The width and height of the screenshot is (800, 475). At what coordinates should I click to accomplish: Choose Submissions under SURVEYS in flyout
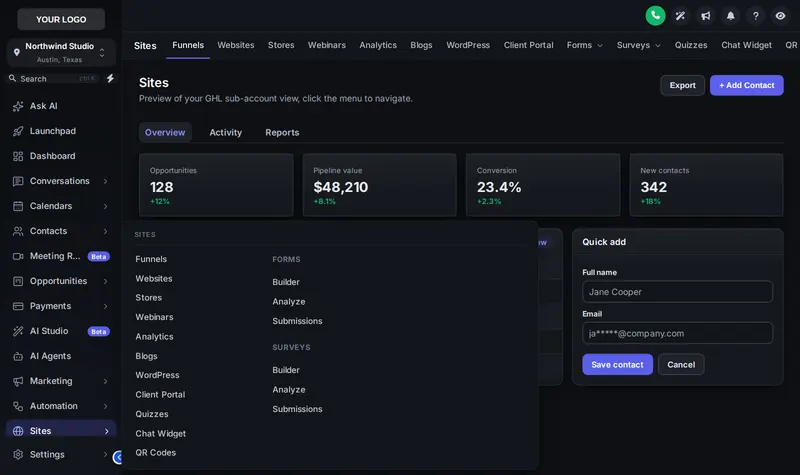tap(297, 409)
